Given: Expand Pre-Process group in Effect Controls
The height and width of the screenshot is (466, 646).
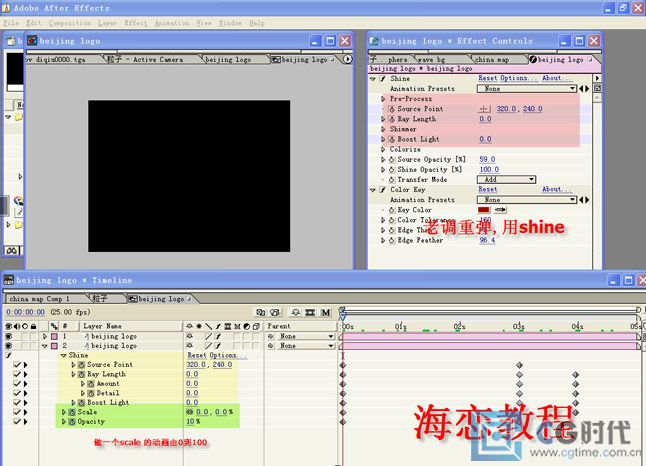Looking at the screenshot, I should point(383,99).
